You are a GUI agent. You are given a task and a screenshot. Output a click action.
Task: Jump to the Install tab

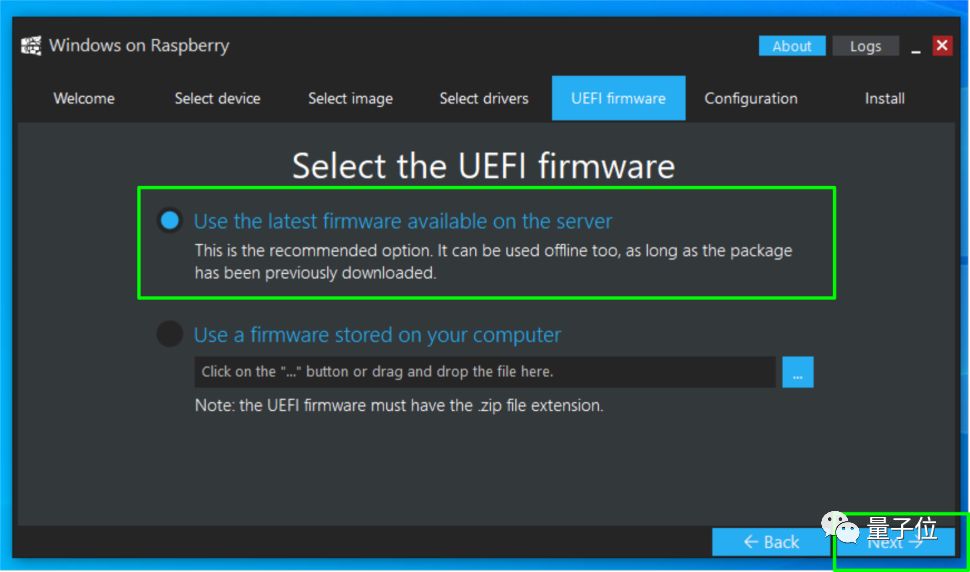tap(884, 98)
